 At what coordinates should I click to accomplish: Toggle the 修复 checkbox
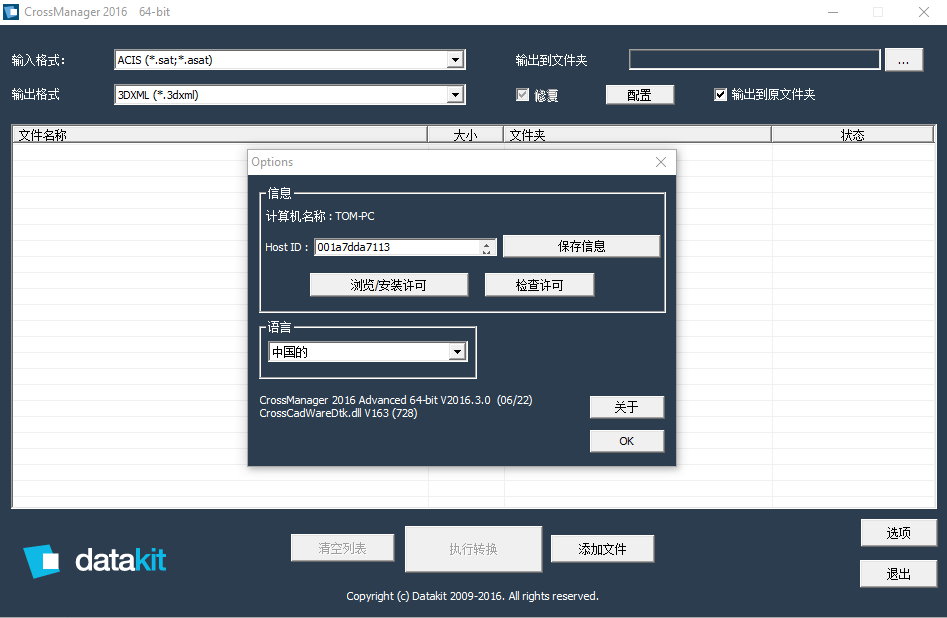[x=522, y=95]
